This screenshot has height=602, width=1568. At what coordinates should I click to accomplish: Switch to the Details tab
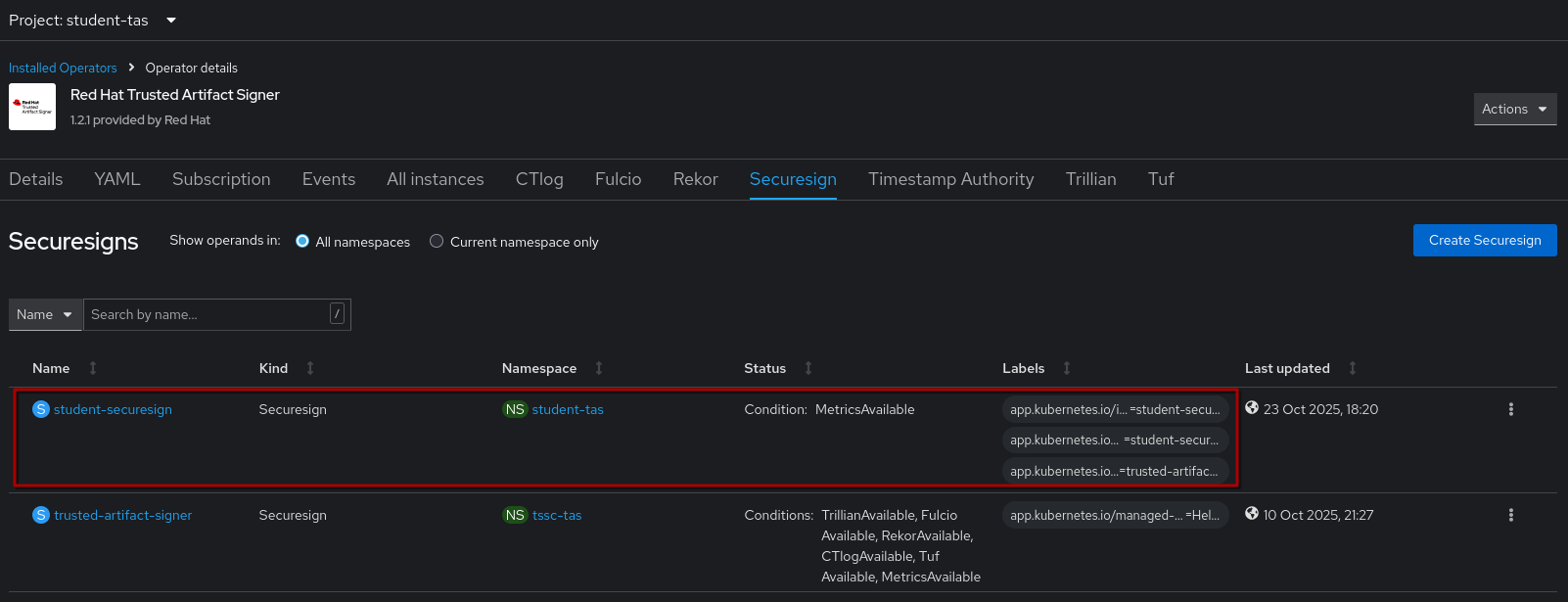(x=36, y=179)
